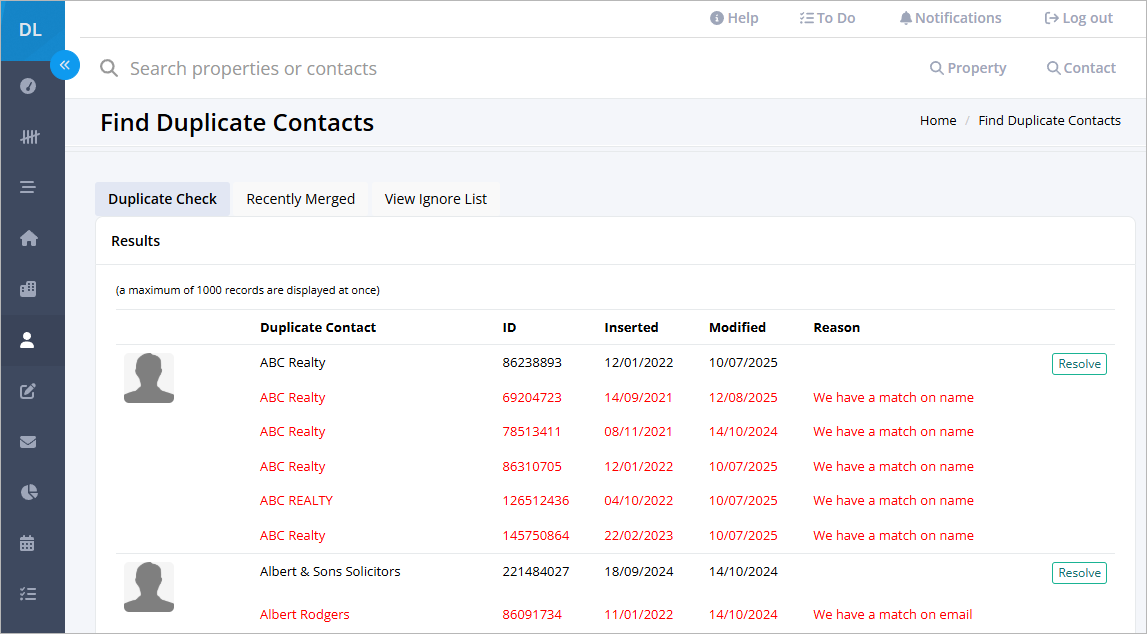Click the Find Duplicate Contacts breadcrumb text
Viewport: 1147px width, 634px height.
point(1050,121)
